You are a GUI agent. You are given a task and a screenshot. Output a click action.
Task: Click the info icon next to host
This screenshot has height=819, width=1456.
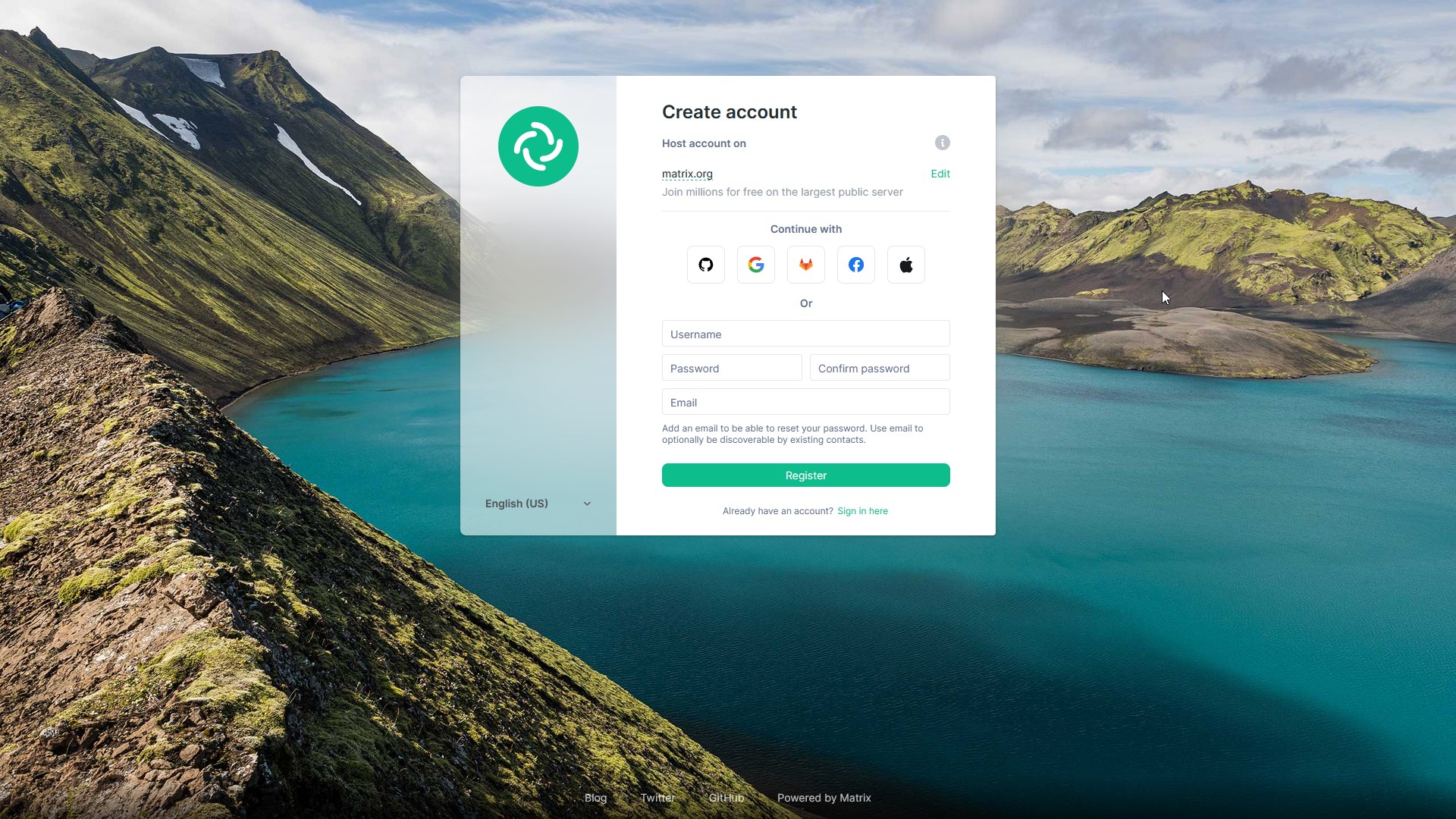(941, 143)
